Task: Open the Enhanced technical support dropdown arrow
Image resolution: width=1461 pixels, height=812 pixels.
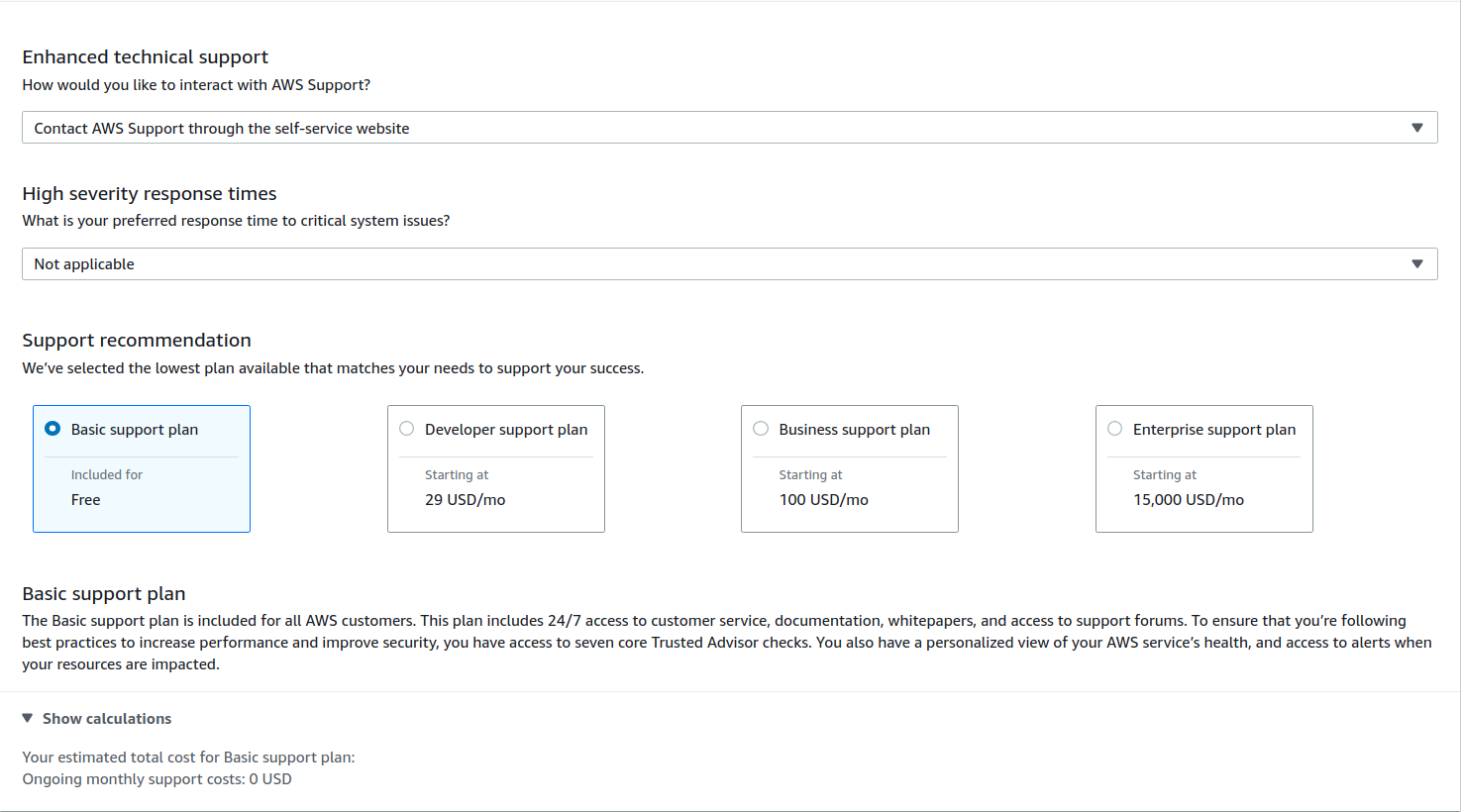Action: click(x=1416, y=127)
